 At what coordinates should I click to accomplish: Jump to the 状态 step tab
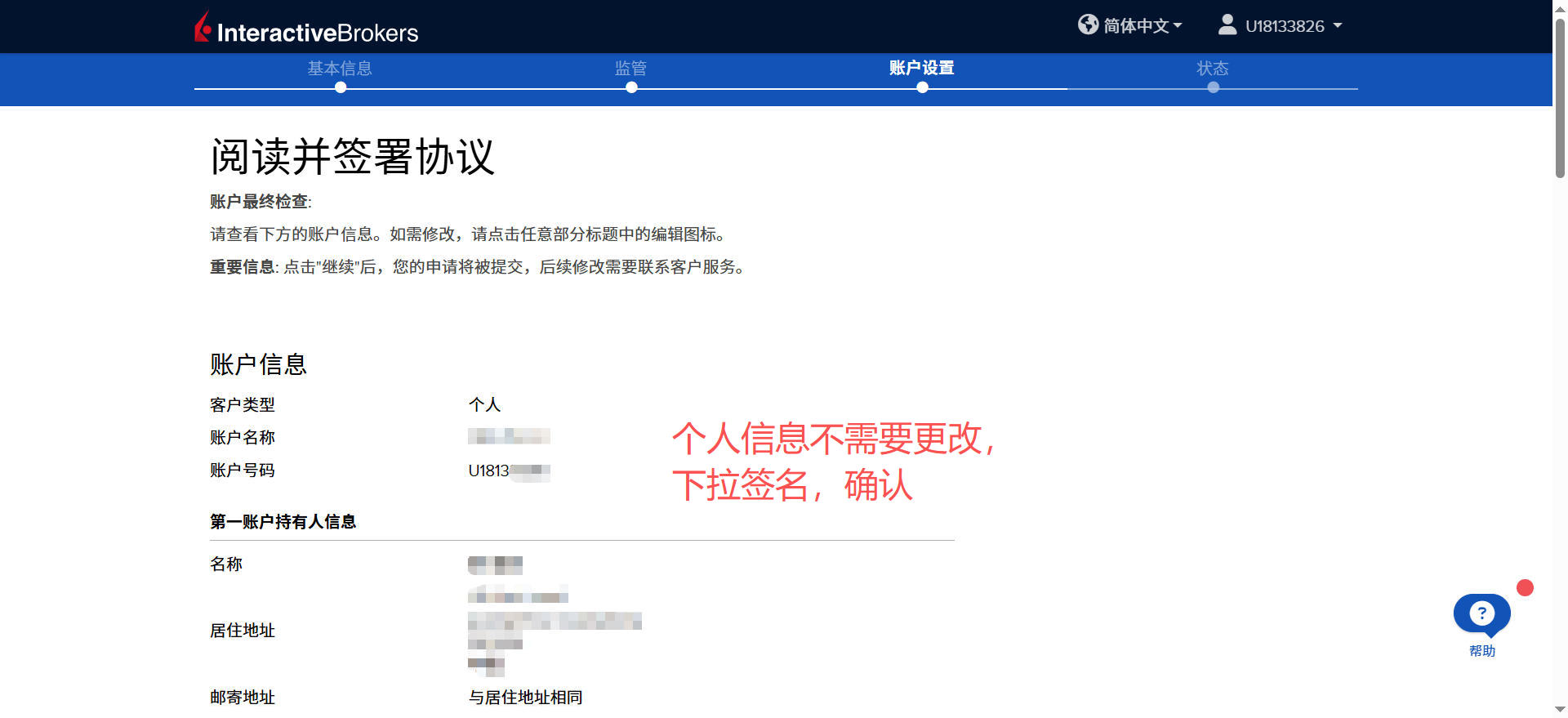point(1212,69)
